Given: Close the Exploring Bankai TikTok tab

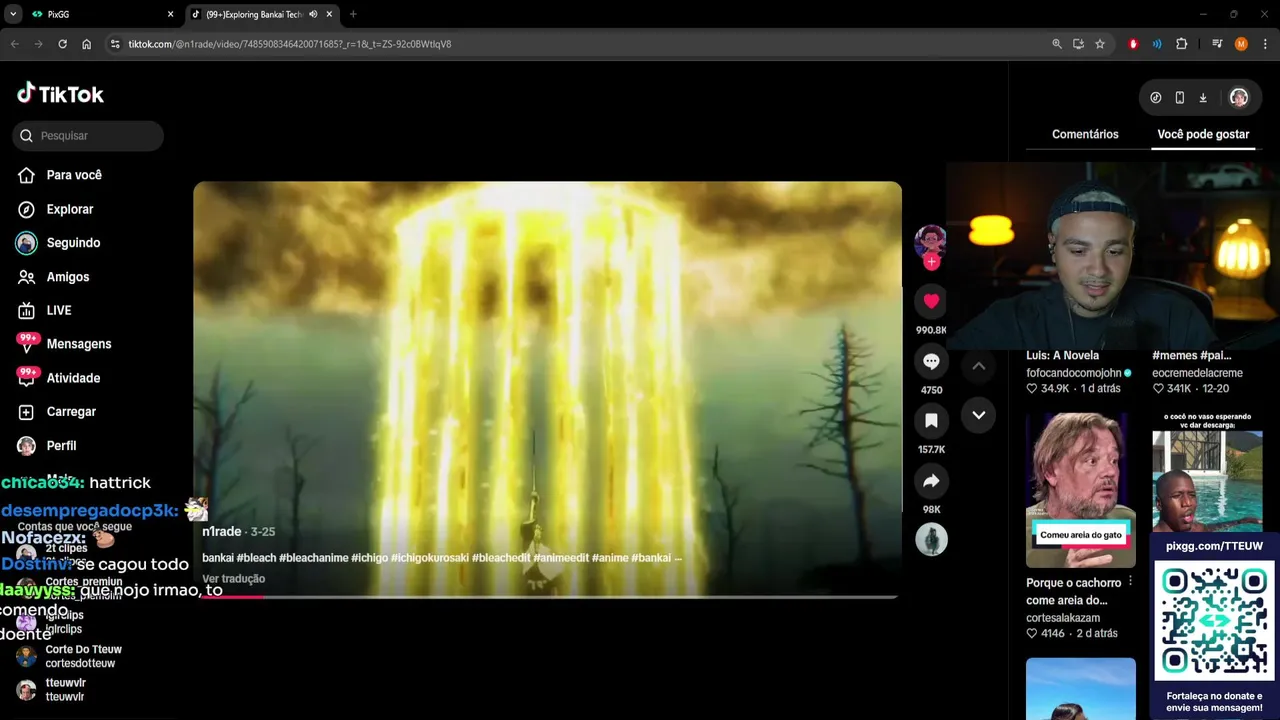Looking at the screenshot, I should (x=329, y=14).
